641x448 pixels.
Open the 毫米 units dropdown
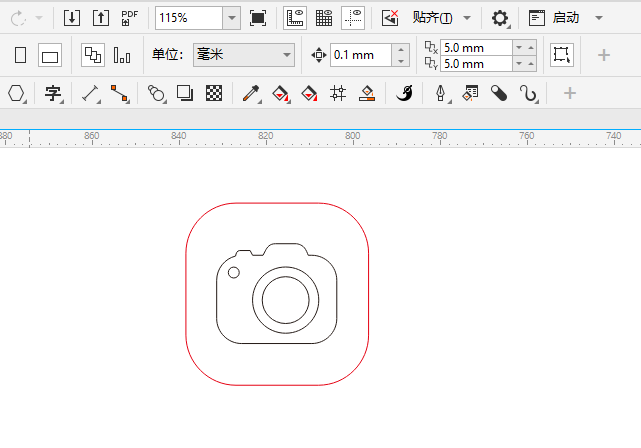(x=244, y=55)
